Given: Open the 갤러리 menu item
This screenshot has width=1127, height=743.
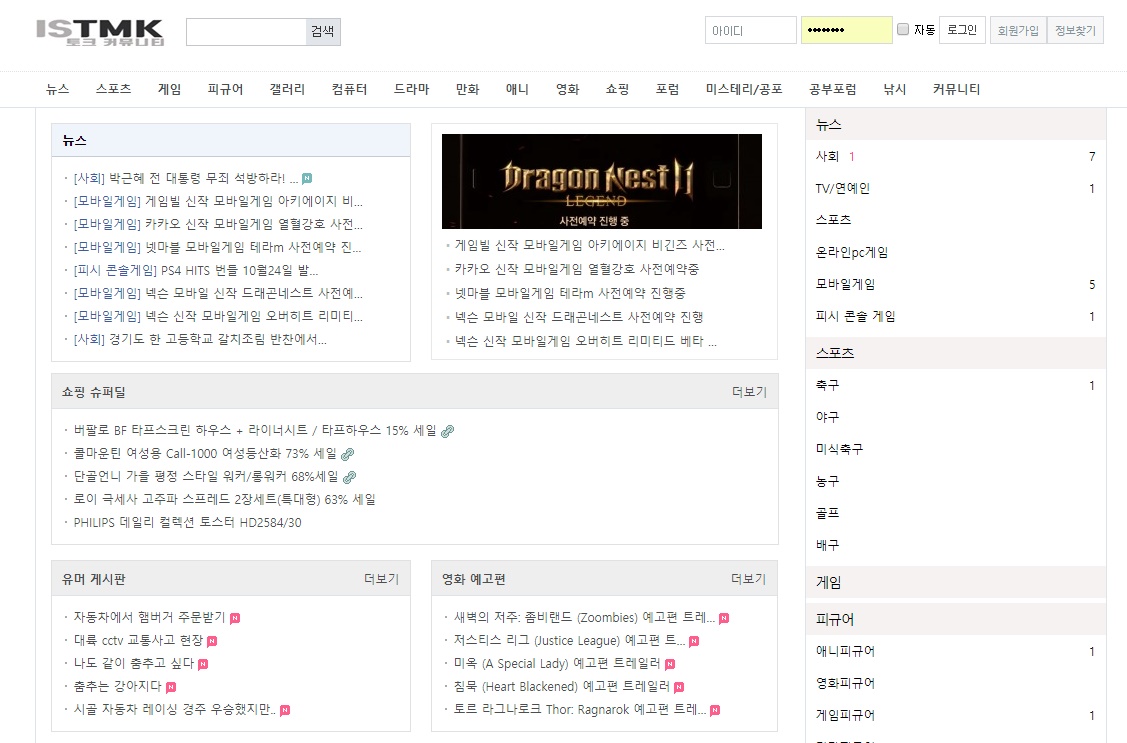Looking at the screenshot, I should pyautogui.click(x=287, y=89).
